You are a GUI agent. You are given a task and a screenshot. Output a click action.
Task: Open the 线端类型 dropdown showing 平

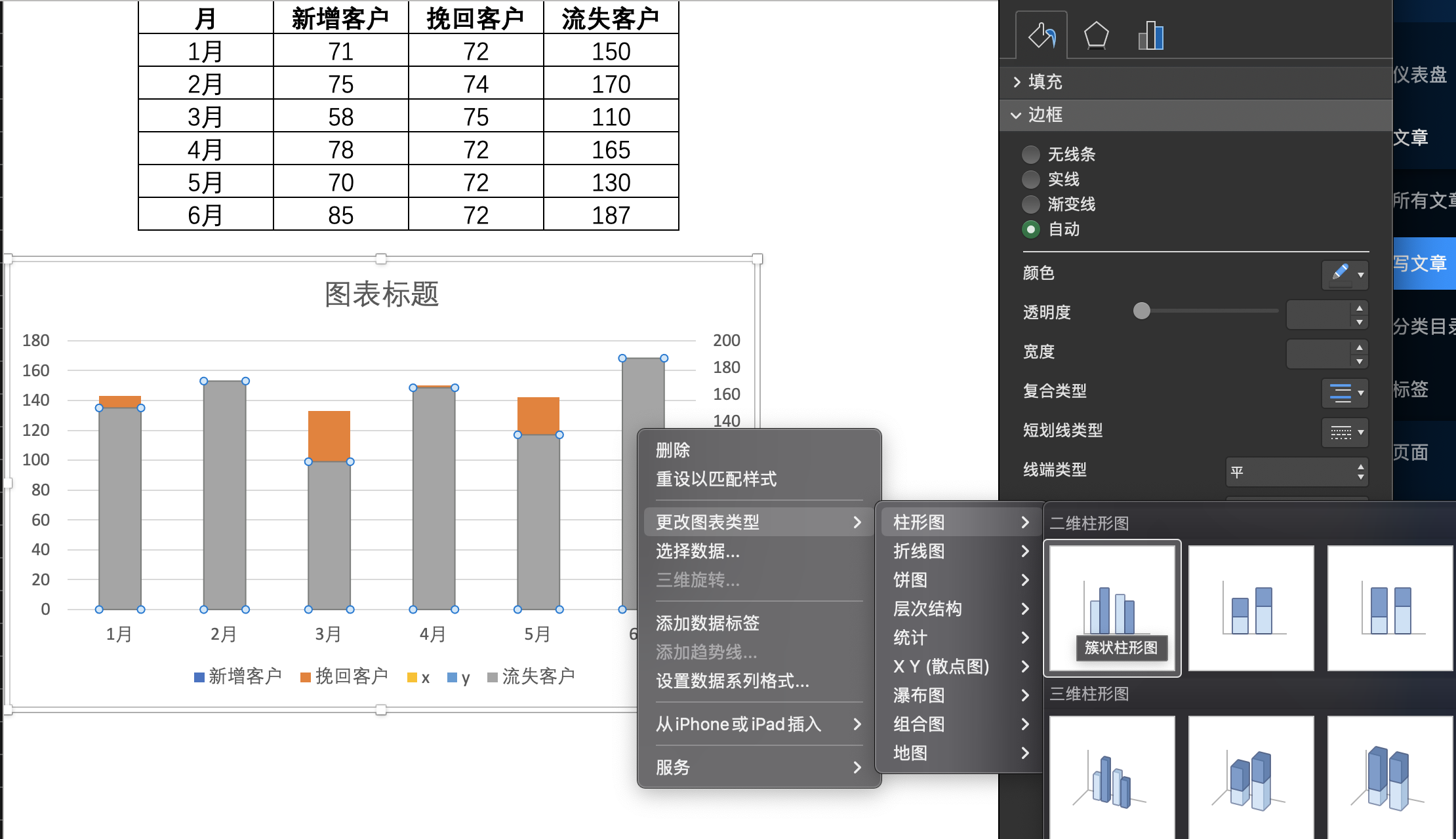point(1297,471)
